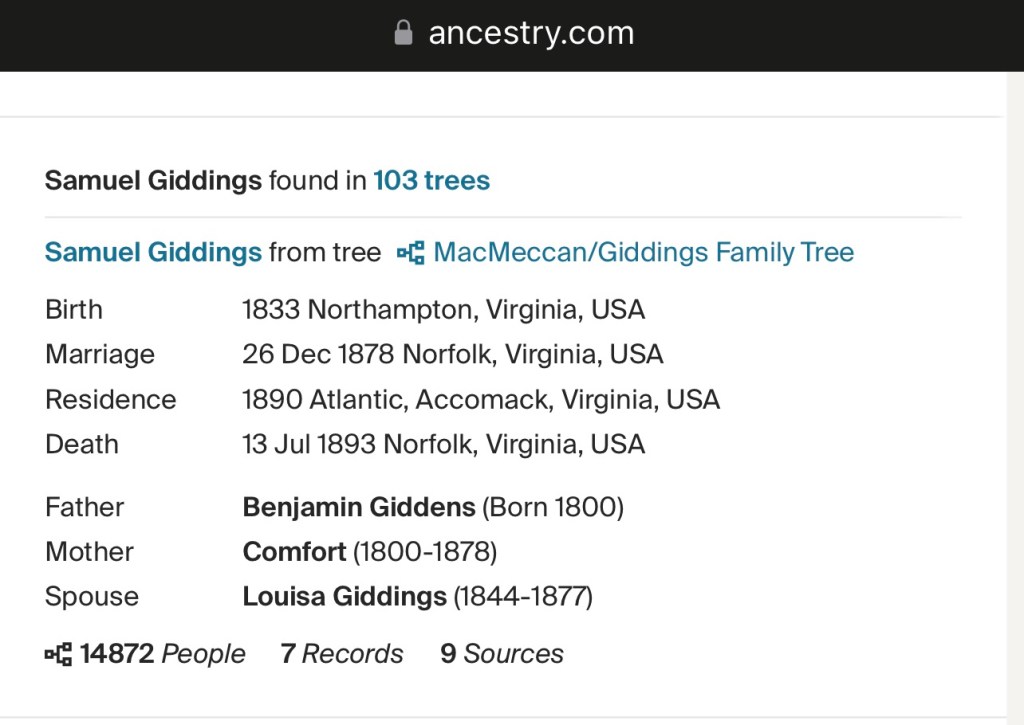This screenshot has width=1024, height=725.
Task: Click bold Samuel Giddings heading text
Action: pos(153,181)
